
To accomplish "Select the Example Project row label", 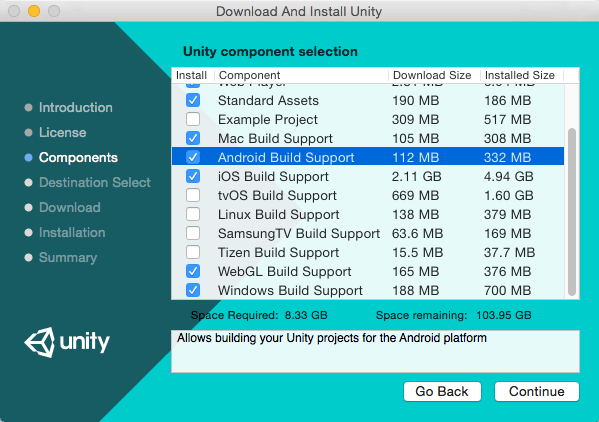I will (268, 120).
